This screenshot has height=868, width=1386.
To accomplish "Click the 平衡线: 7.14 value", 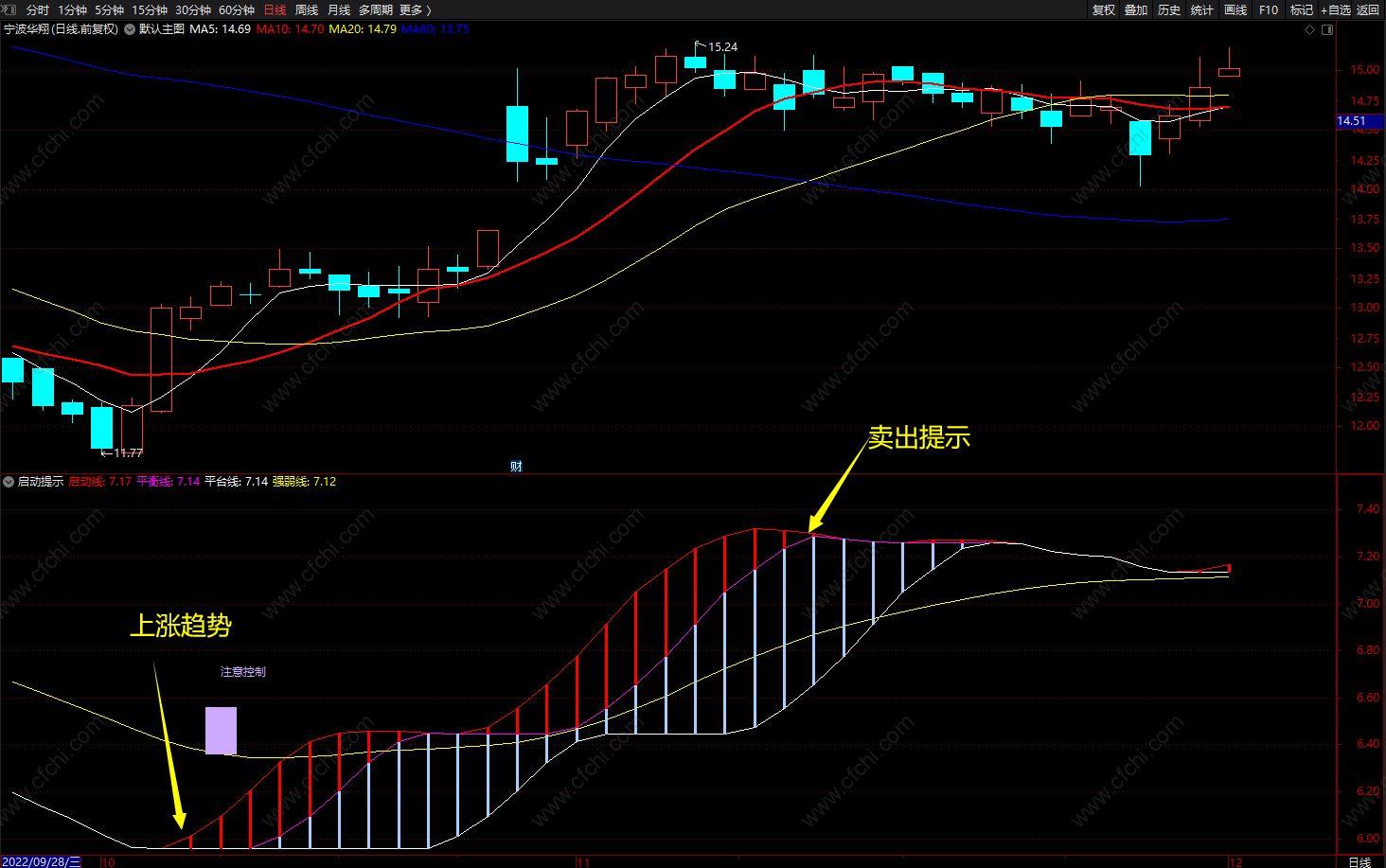I will [x=169, y=482].
